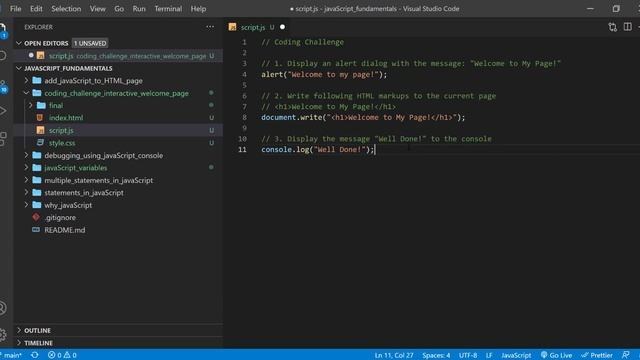Image resolution: width=640 pixels, height=360 pixels.
Task: Open changes compare icon in editor toolbar
Action: [613, 27]
